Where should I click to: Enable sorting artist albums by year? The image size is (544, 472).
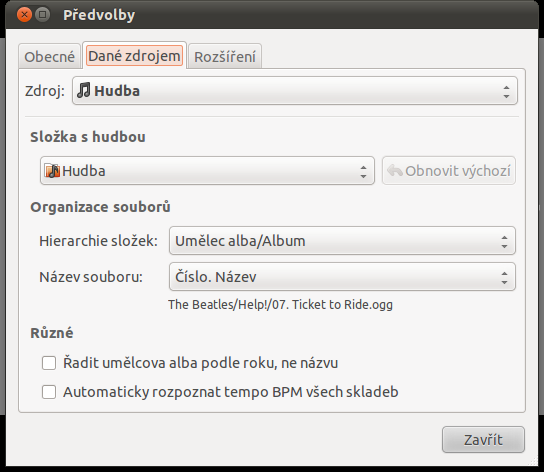[49, 363]
